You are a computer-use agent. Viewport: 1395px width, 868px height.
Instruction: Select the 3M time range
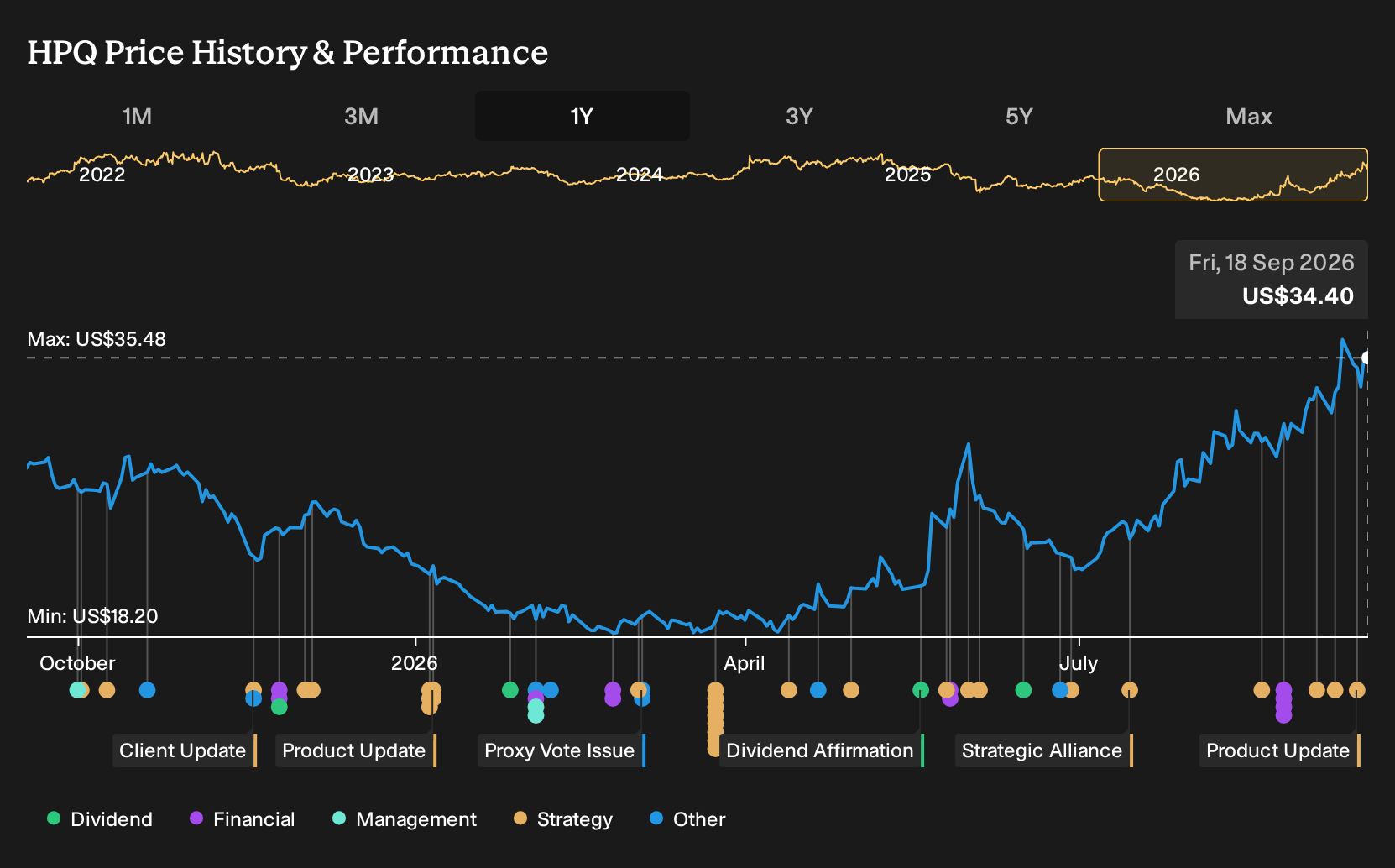pos(361,116)
